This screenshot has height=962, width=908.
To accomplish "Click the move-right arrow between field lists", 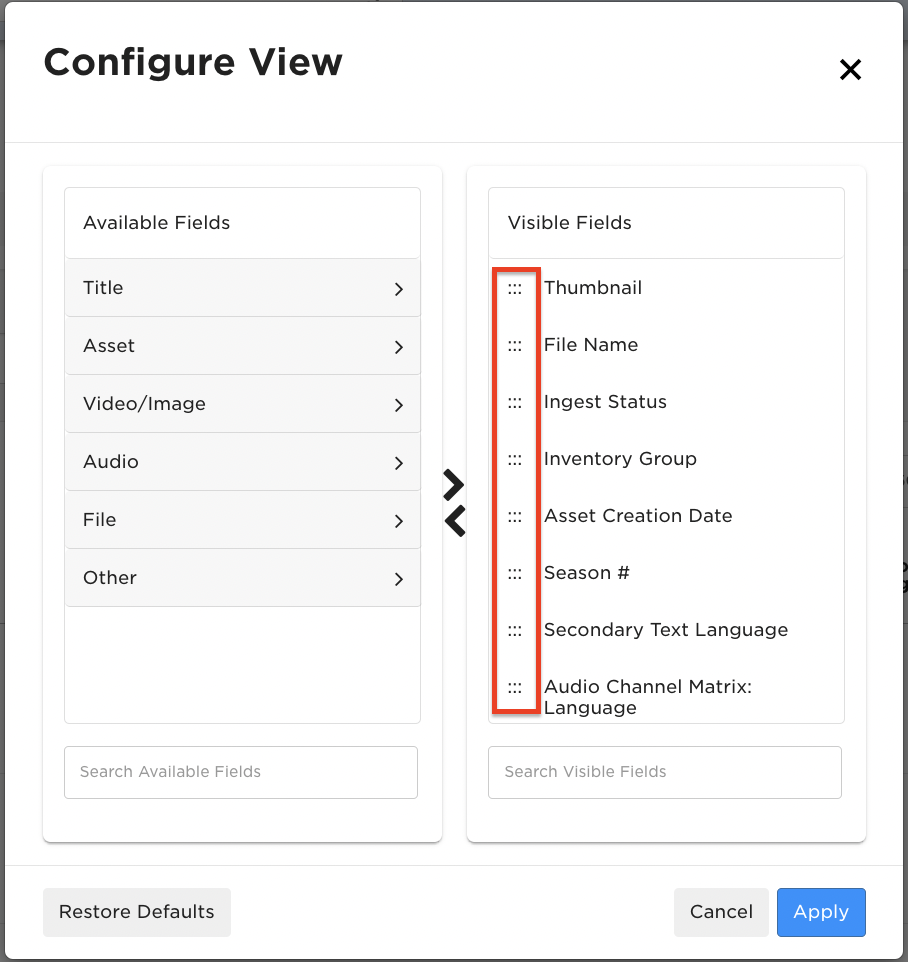I will click(x=454, y=485).
